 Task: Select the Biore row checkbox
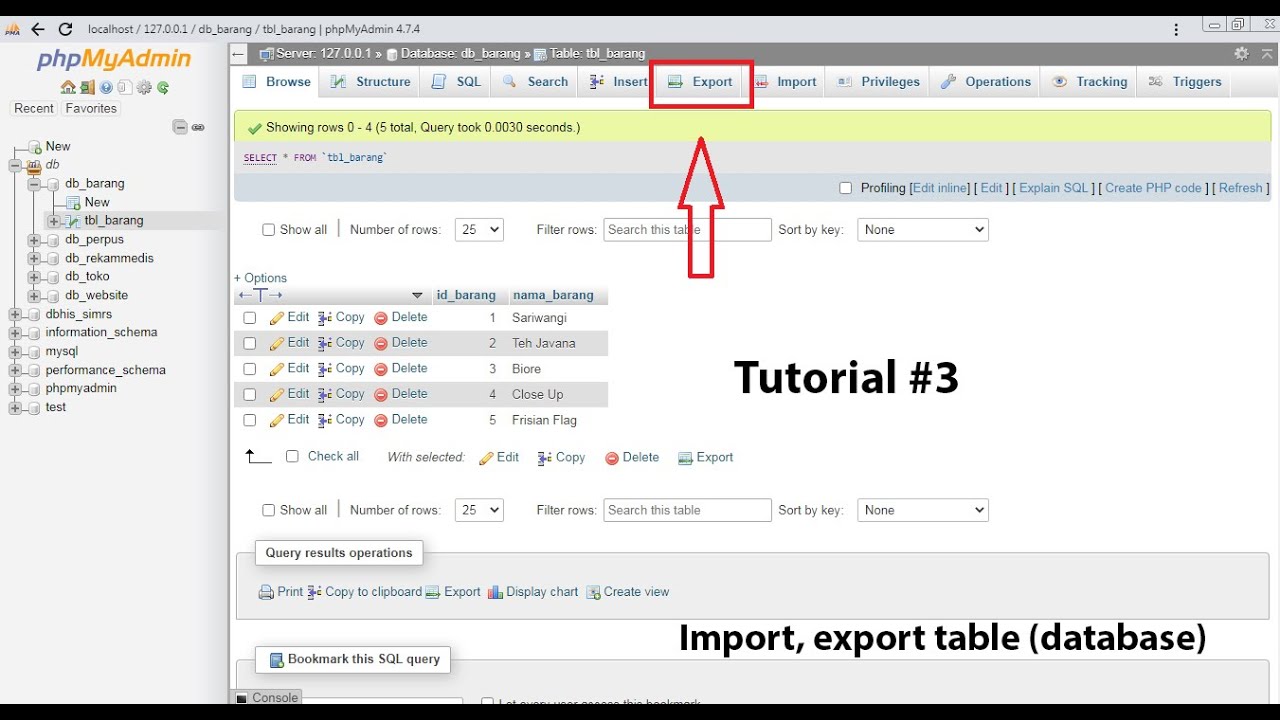[250, 369]
